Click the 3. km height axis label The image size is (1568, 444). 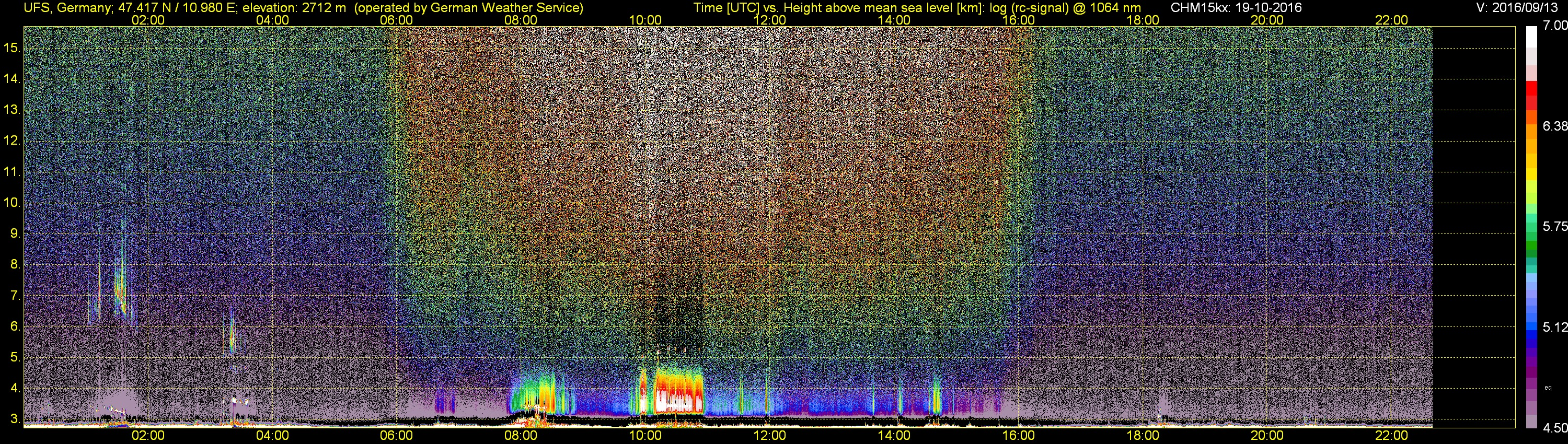point(15,418)
